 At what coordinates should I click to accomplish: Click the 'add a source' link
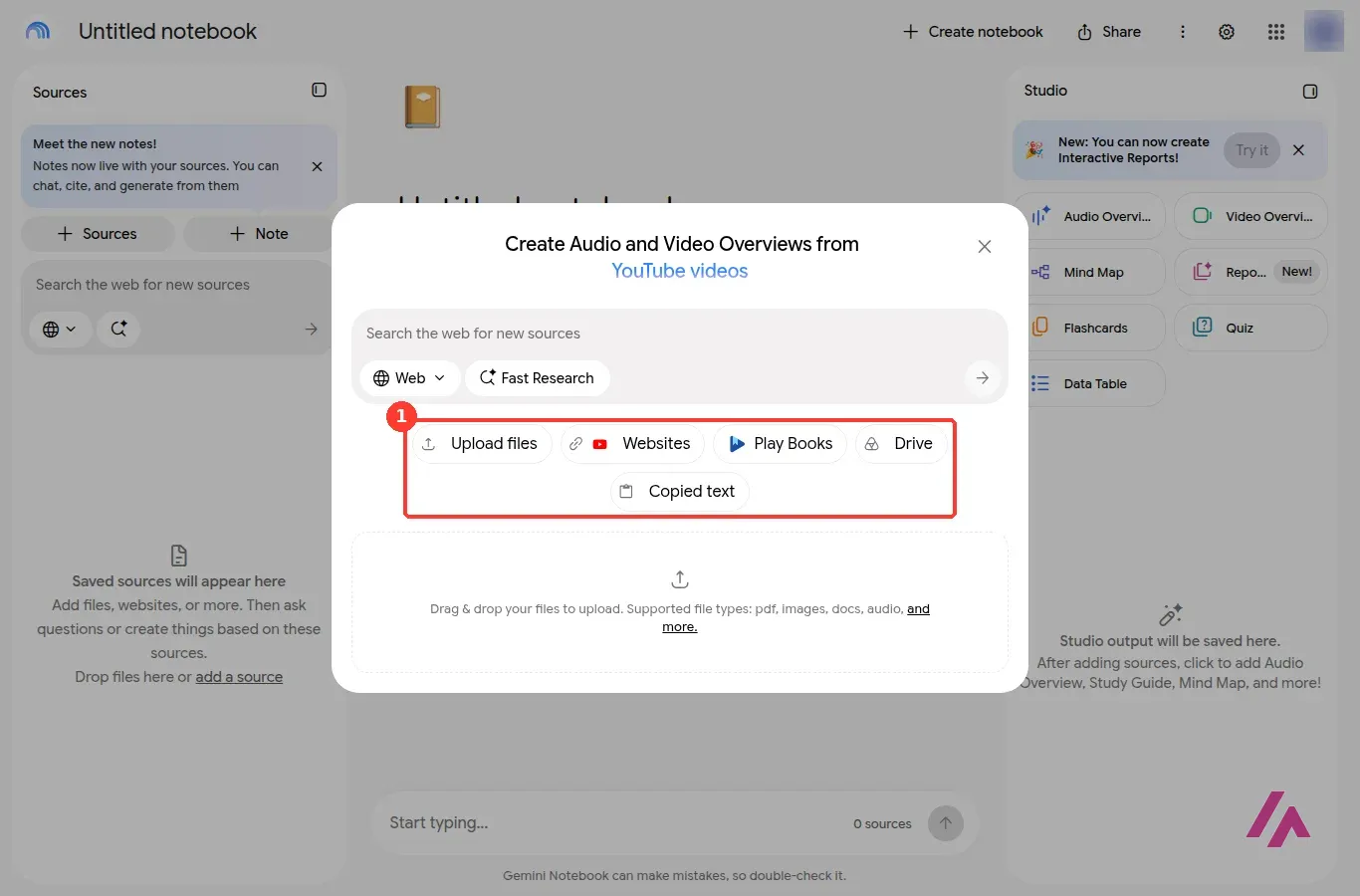coord(239,677)
